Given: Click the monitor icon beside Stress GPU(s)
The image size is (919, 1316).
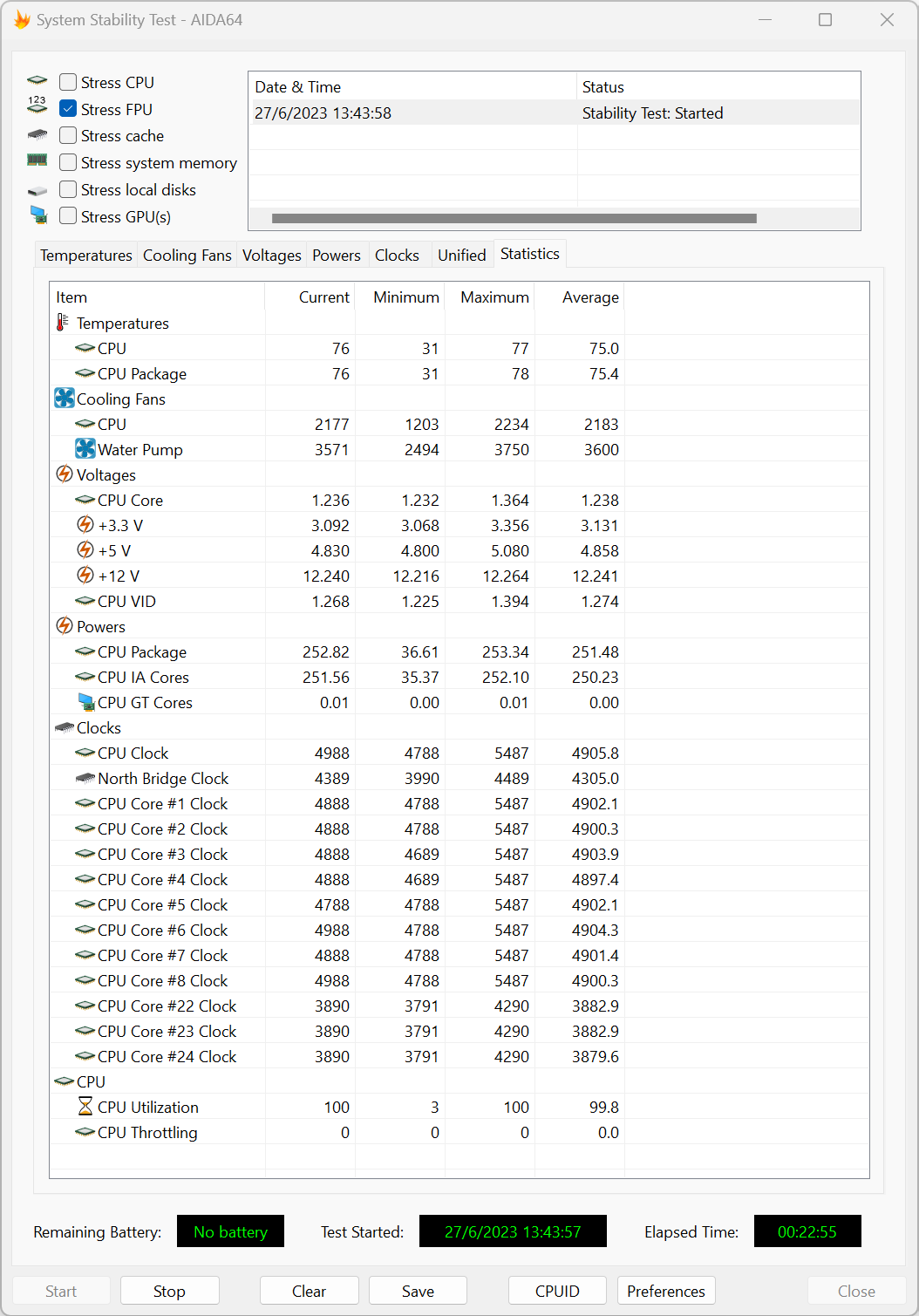Looking at the screenshot, I should tap(37, 215).
